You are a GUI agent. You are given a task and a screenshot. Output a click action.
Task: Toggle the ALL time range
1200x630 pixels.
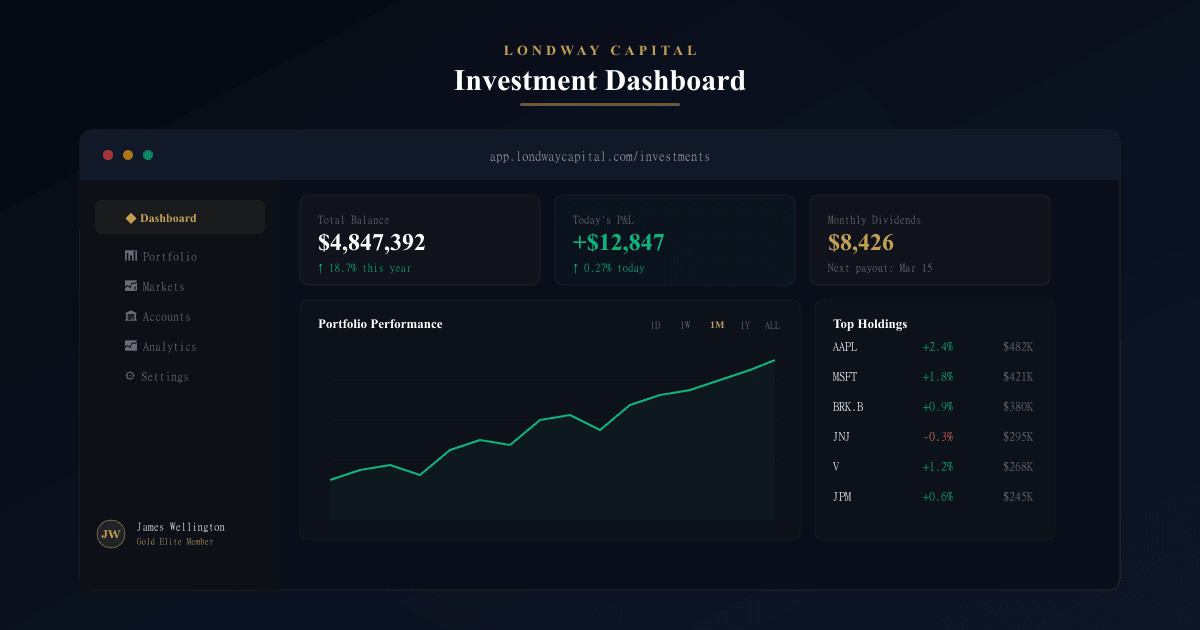pos(771,325)
